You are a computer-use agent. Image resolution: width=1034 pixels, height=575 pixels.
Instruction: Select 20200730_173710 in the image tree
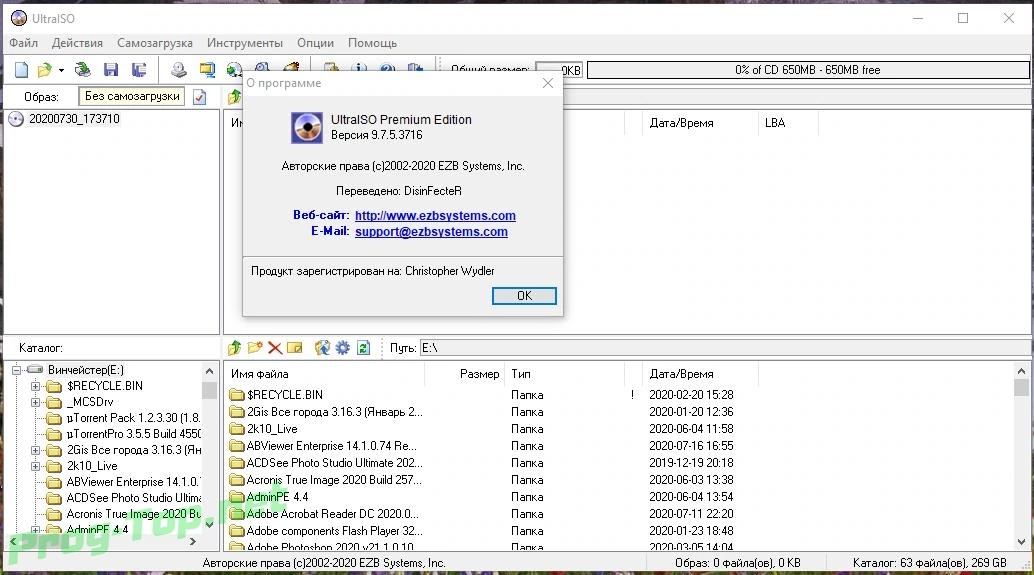point(75,119)
